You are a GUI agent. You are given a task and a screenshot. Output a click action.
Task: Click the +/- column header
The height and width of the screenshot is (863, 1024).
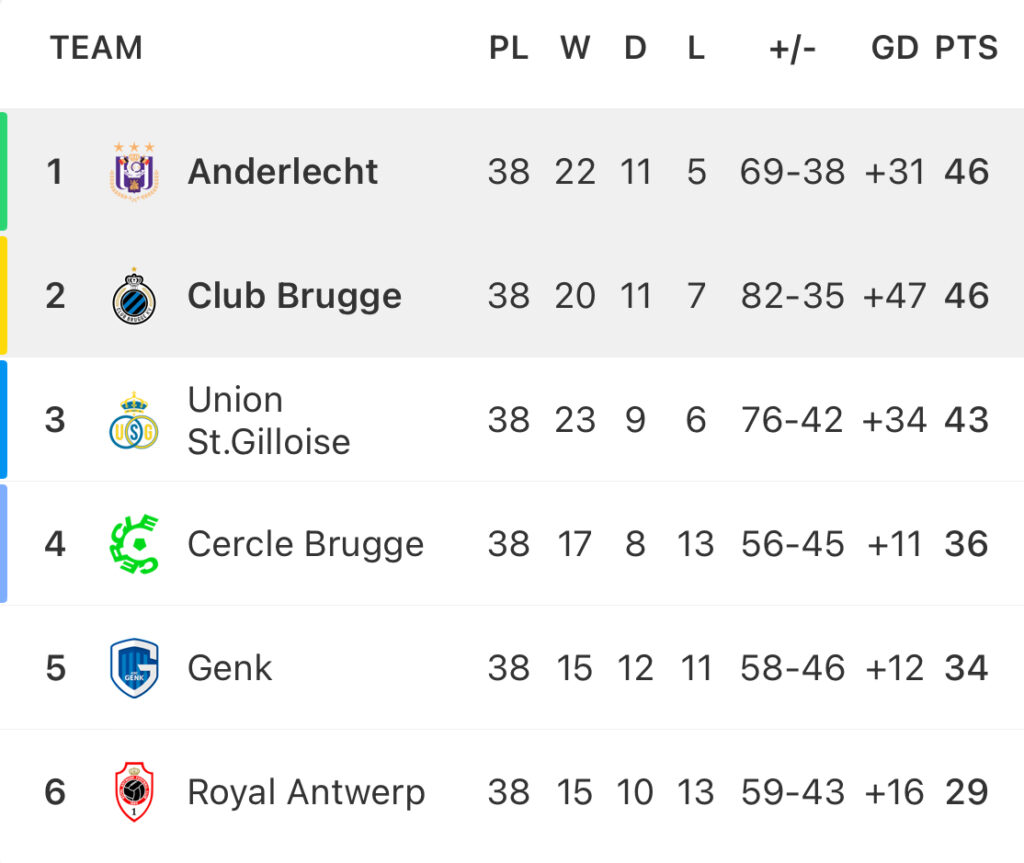(792, 48)
